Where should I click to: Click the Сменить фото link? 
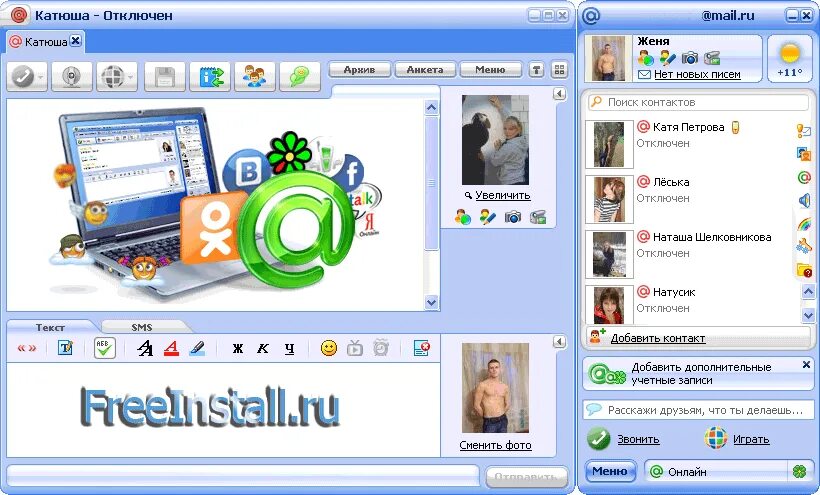[x=495, y=445]
